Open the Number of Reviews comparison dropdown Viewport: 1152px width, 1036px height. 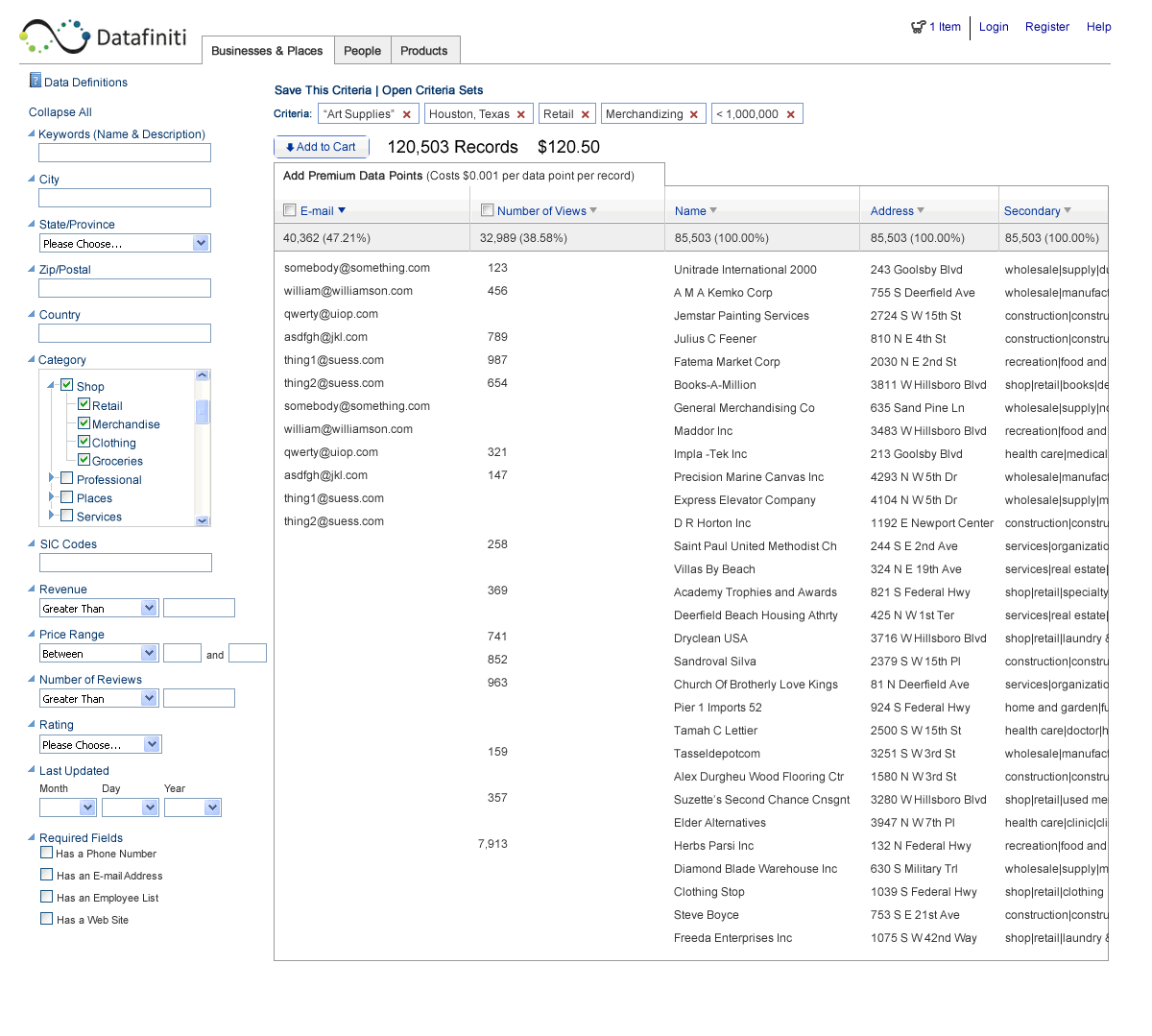[98, 698]
